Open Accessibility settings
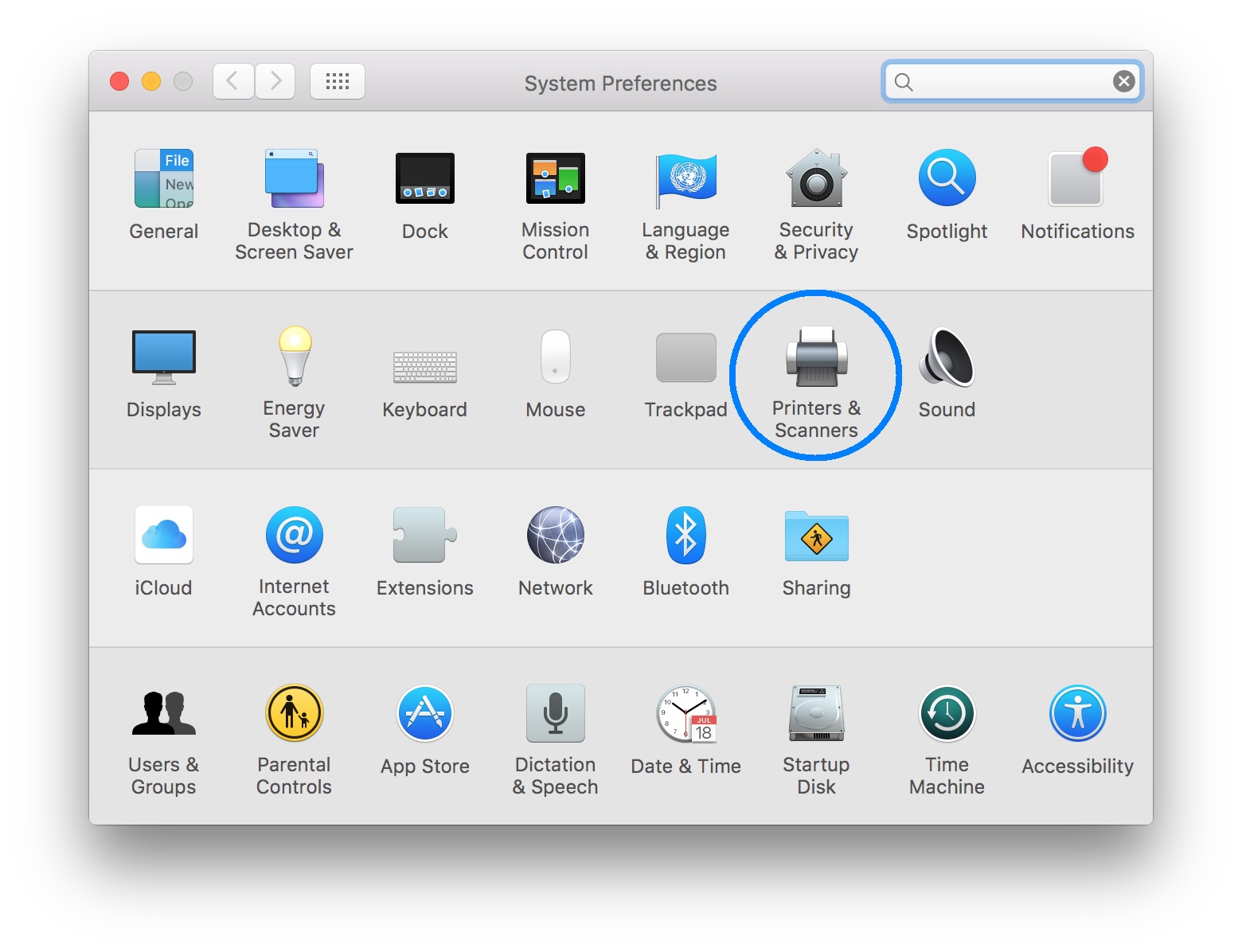This screenshot has height=952, width=1242. 1077,731
